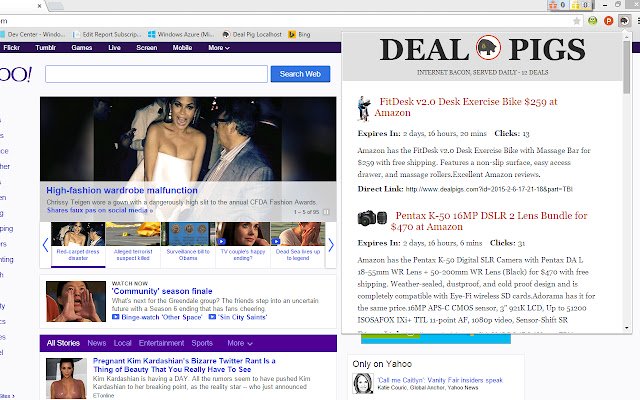The height and width of the screenshot is (400, 640).
Task: Click scroll-down arrow of Deal Pigs popup
Action: pos(627,328)
